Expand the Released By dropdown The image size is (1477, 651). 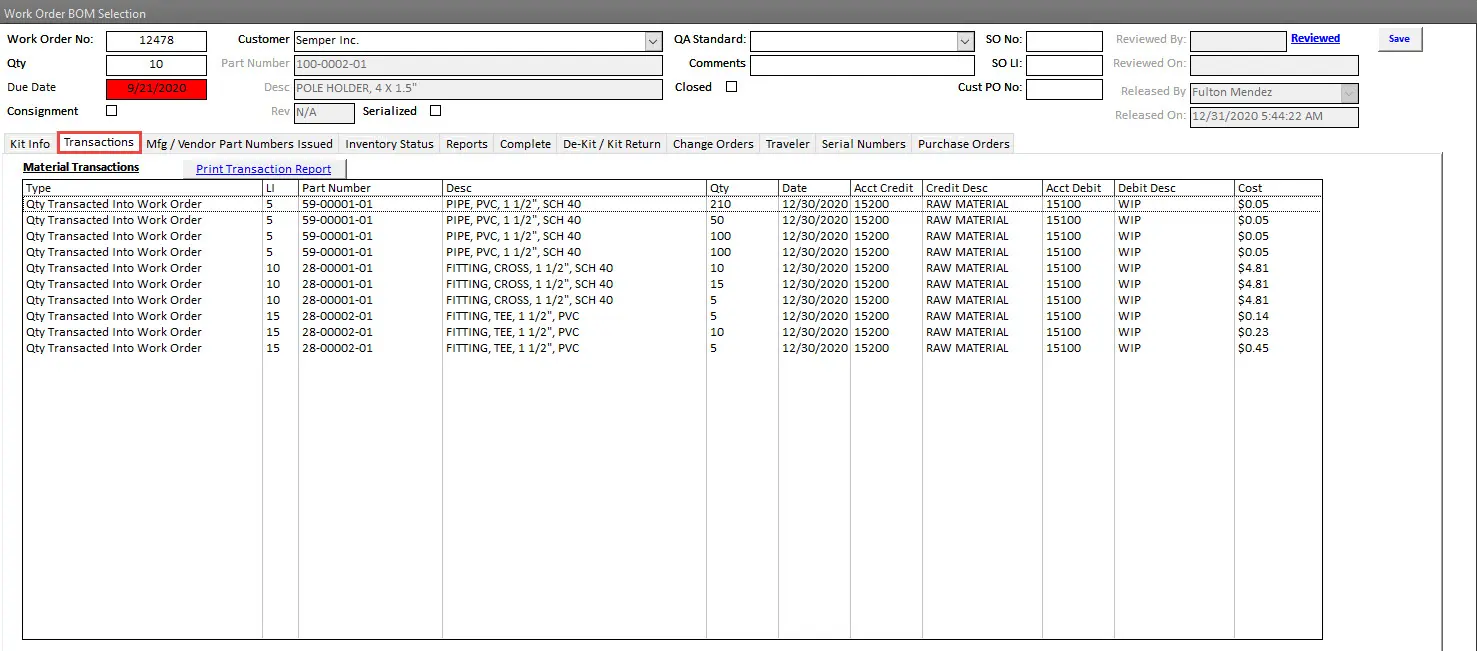(x=1349, y=93)
